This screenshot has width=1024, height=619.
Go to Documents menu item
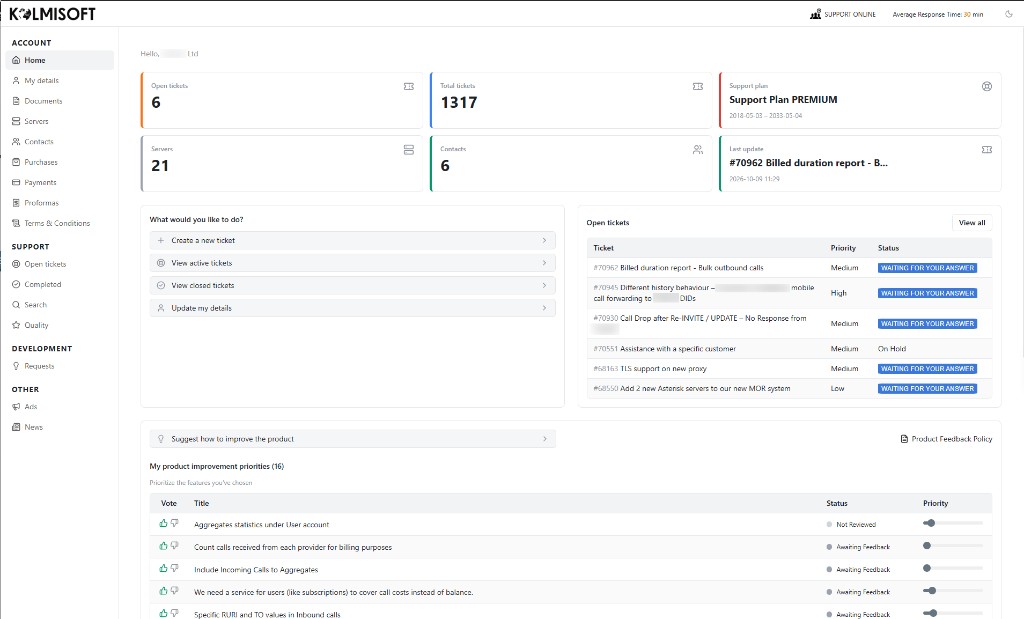pyautogui.click(x=59, y=101)
